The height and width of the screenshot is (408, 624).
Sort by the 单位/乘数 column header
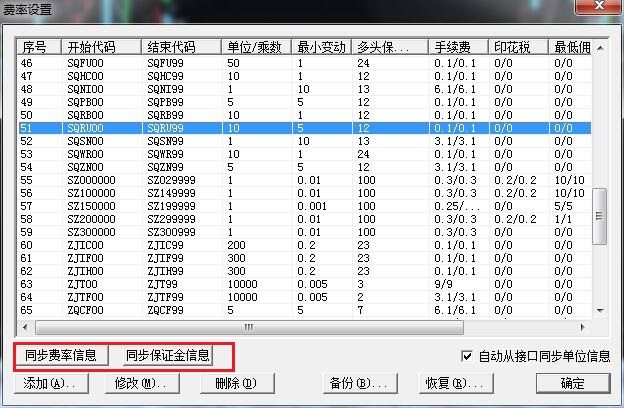click(257, 47)
